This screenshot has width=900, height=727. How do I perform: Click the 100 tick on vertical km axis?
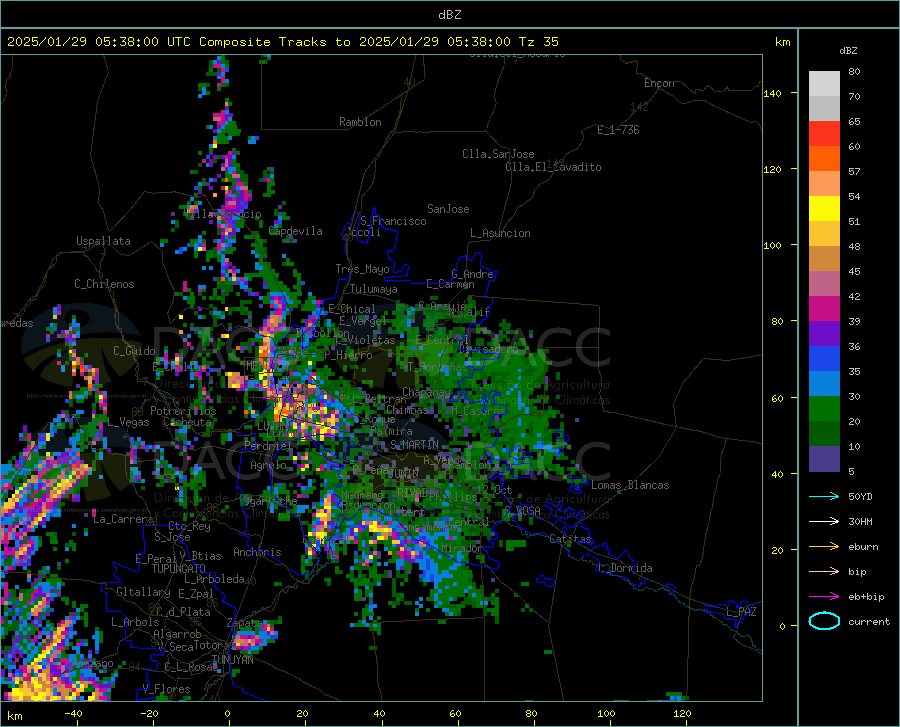772,245
